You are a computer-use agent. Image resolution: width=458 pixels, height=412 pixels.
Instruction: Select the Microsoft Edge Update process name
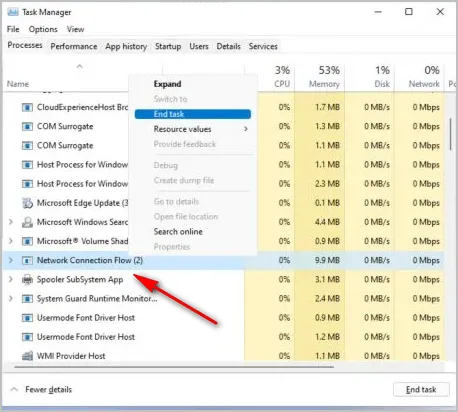pos(82,203)
